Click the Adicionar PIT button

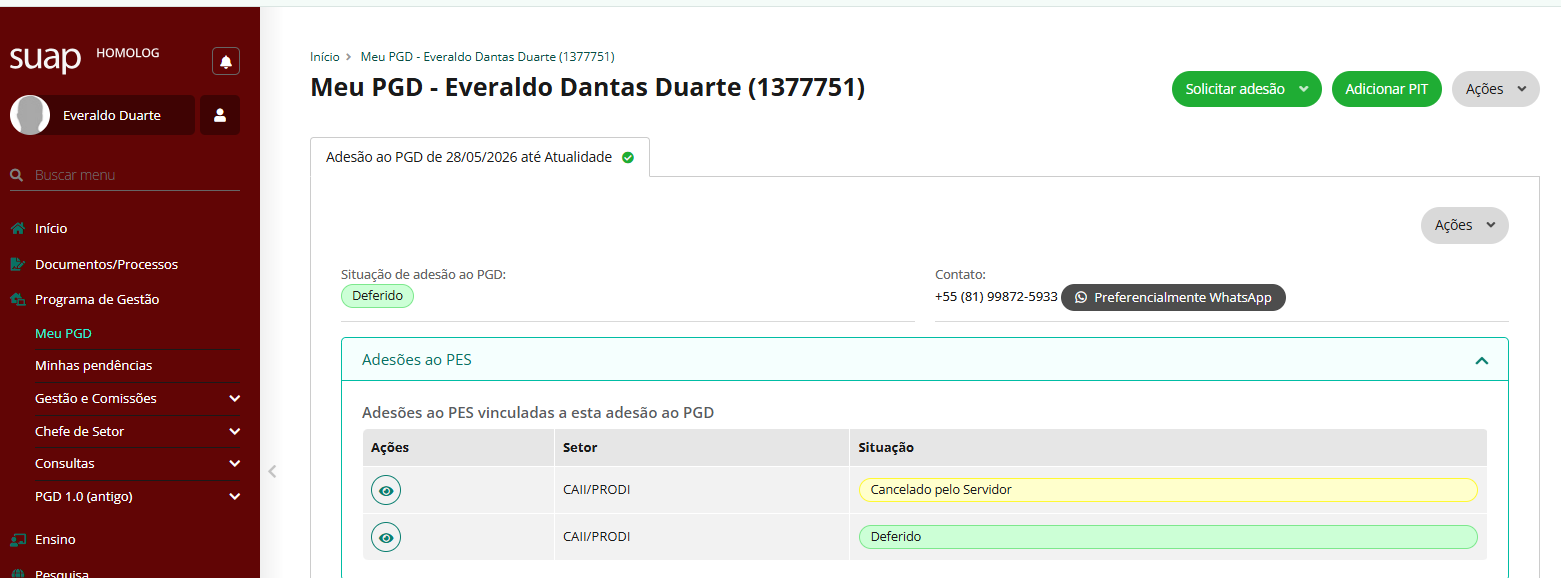(1387, 89)
